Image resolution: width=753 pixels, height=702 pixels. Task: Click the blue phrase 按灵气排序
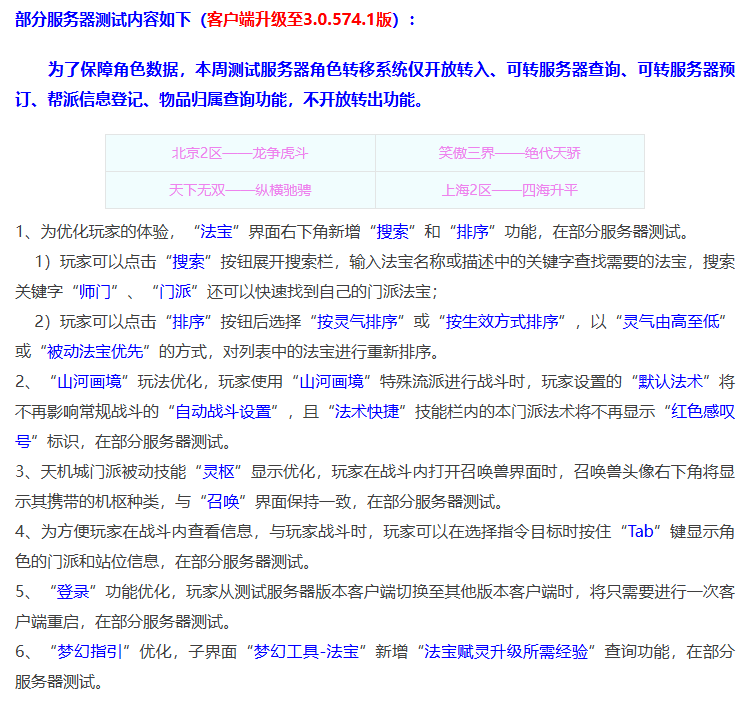(357, 322)
